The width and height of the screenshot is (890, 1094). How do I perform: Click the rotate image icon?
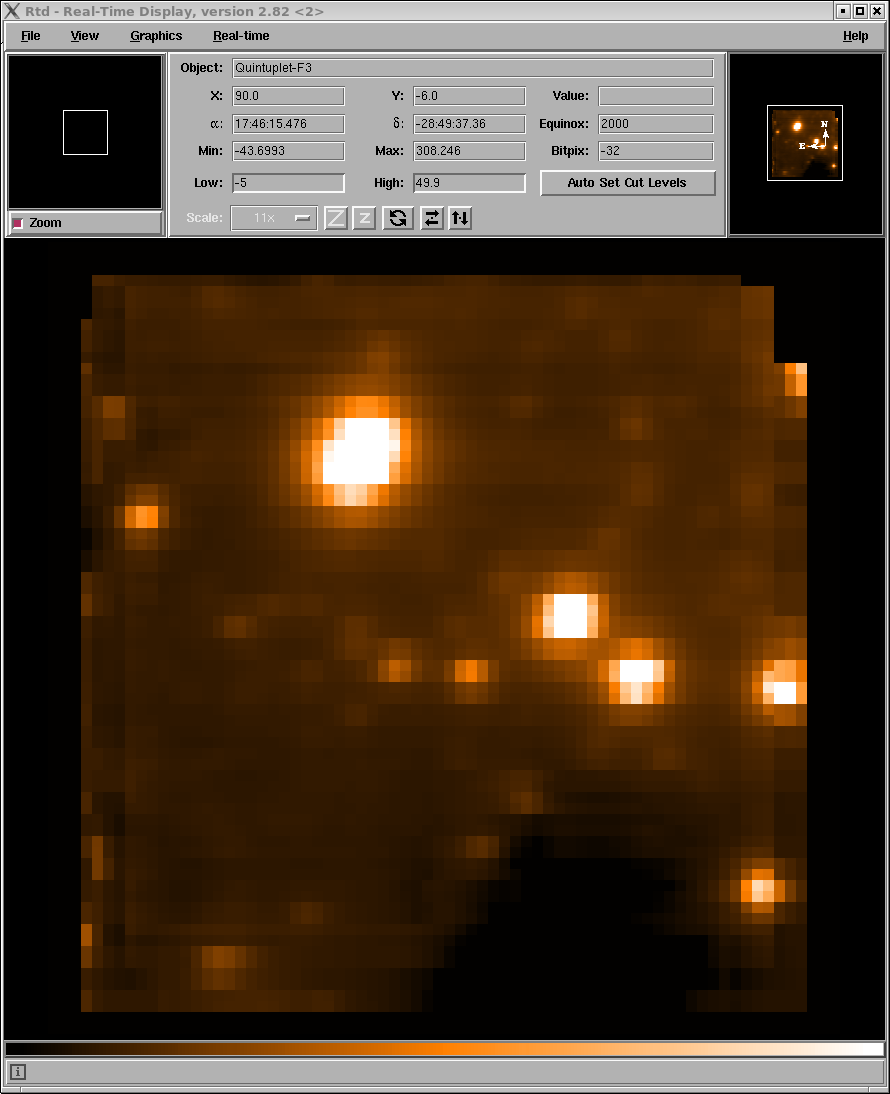[x=398, y=218]
